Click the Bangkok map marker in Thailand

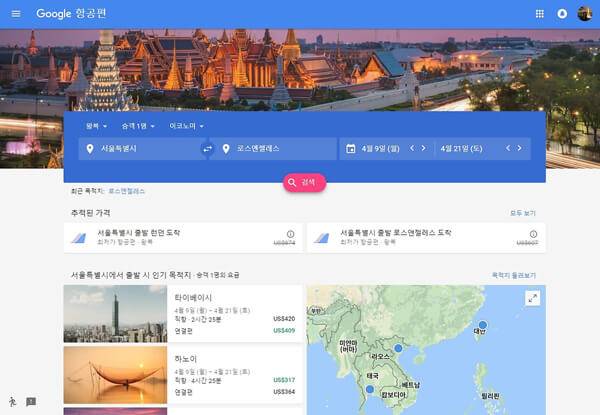pos(370,389)
